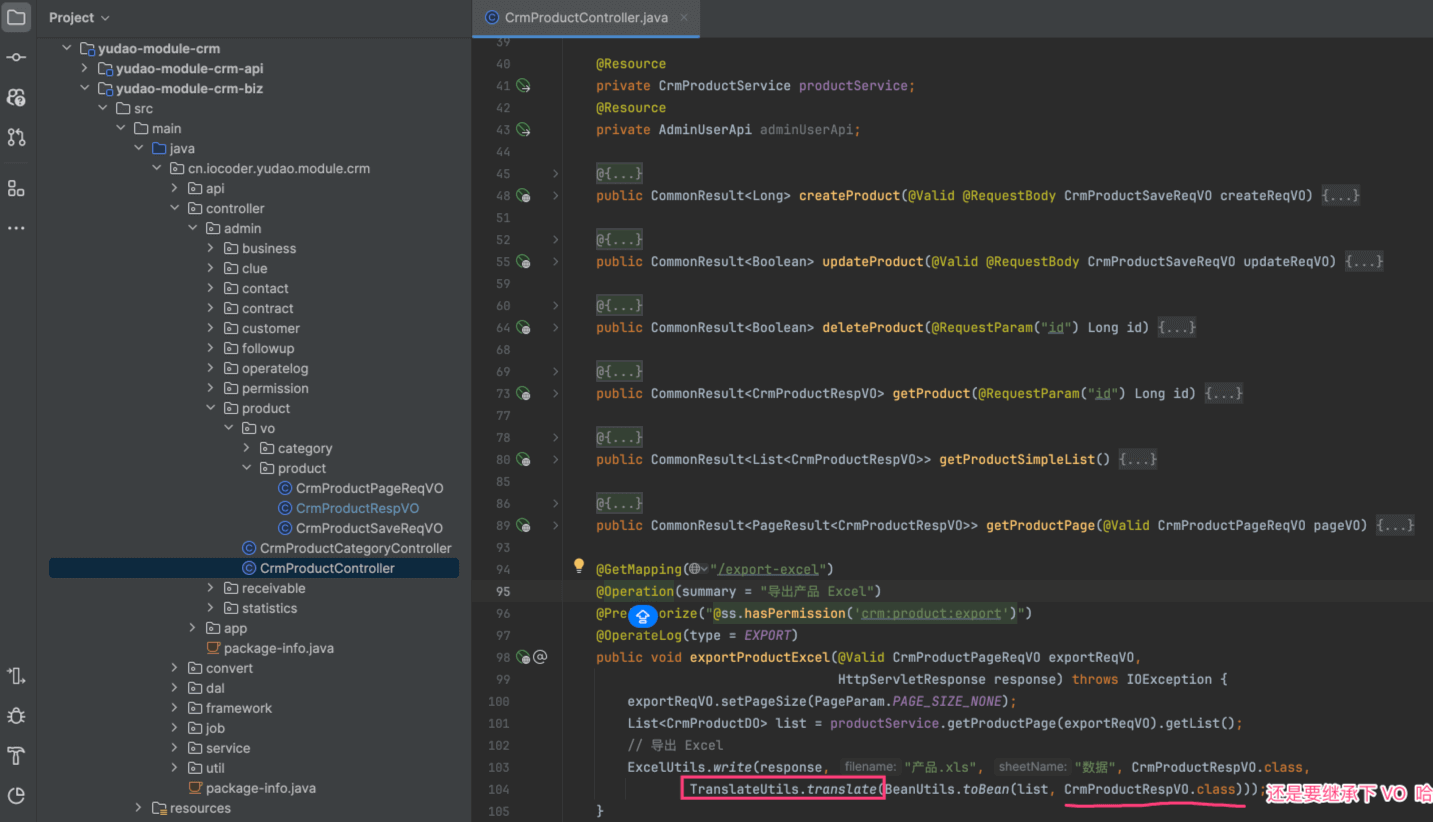Collapse the product package folder
Viewport: 1433px width, 822px height.
tap(211, 408)
